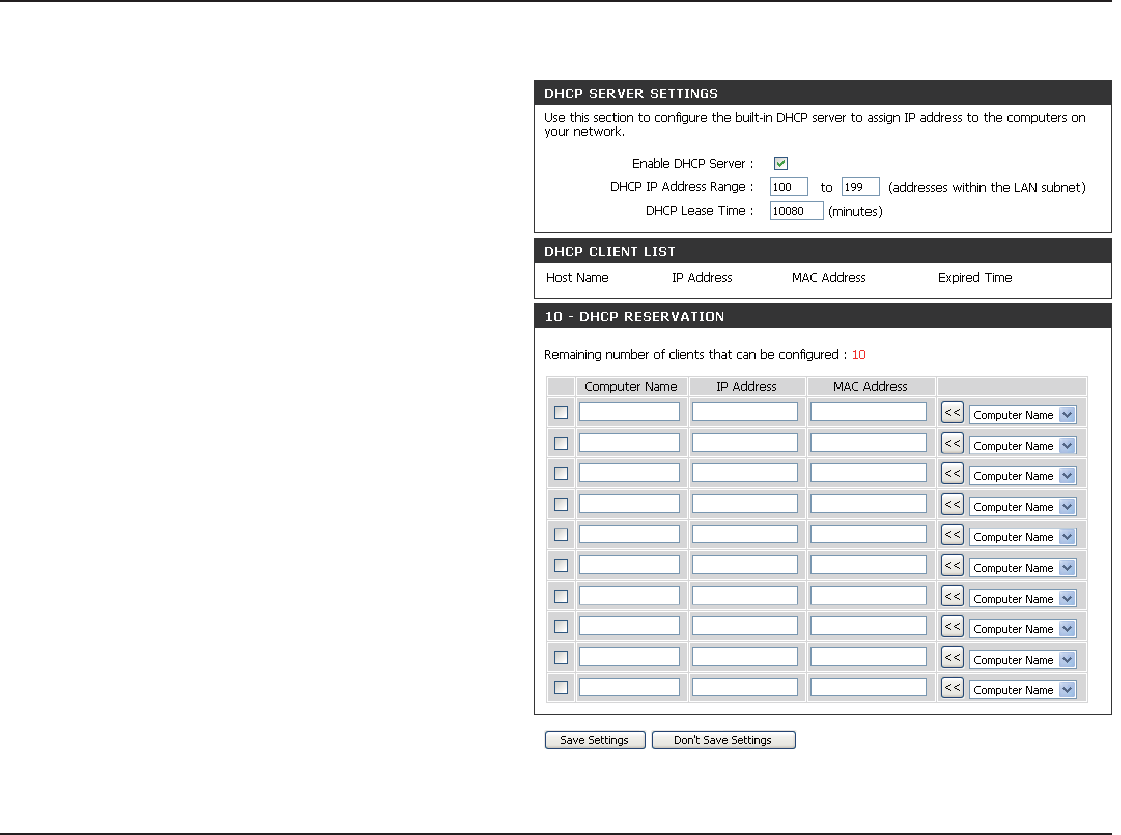The width and height of the screenshot is (1121, 835).
Task: Tick the checkbox of the third reservation row
Action: point(561,473)
